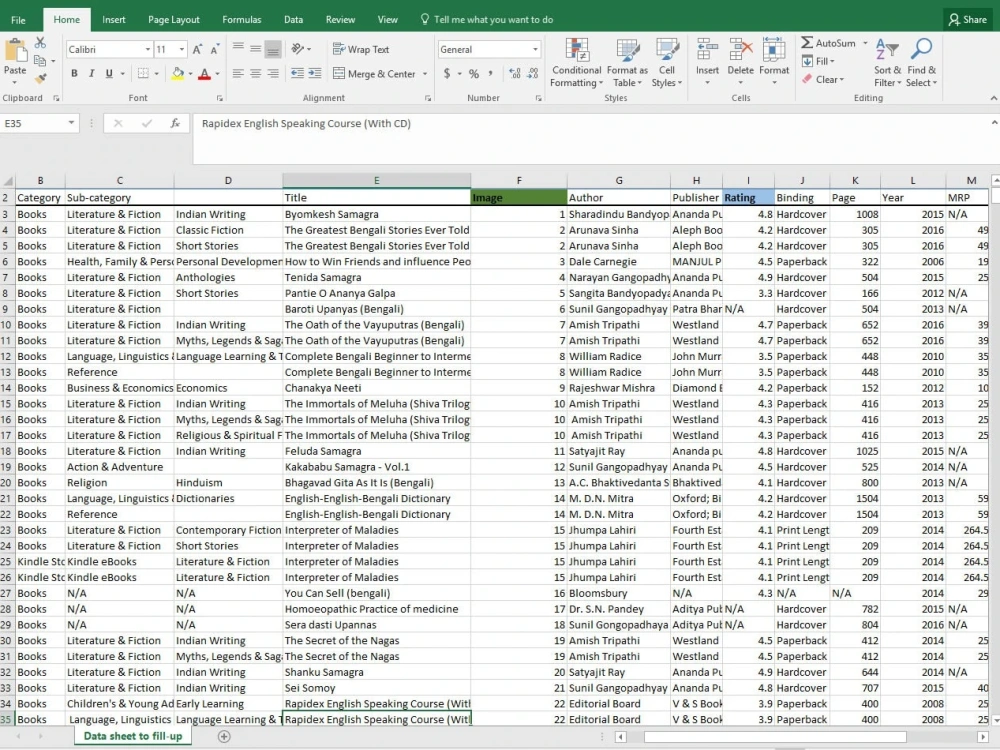Center cell text horizontally

pyautogui.click(x=255, y=73)
